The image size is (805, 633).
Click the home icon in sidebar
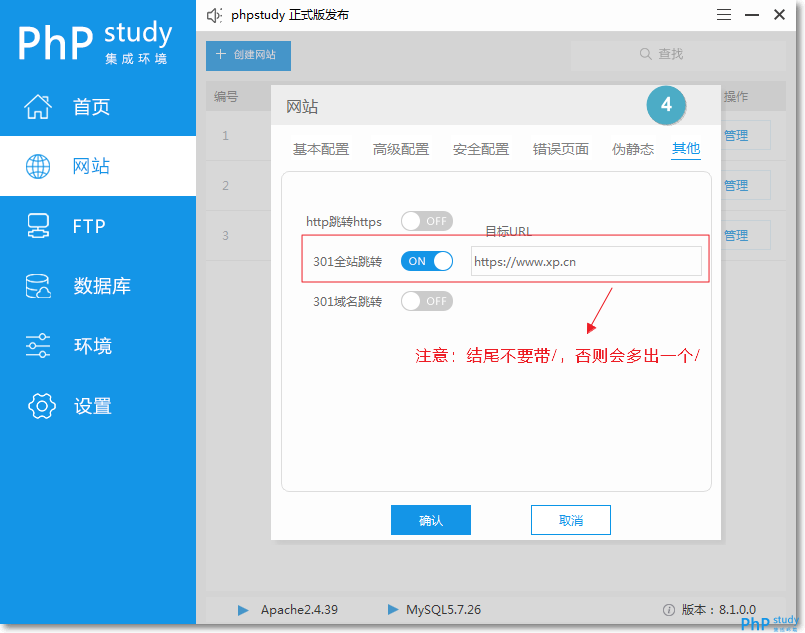pyautogui.click(x=38, y=107)
